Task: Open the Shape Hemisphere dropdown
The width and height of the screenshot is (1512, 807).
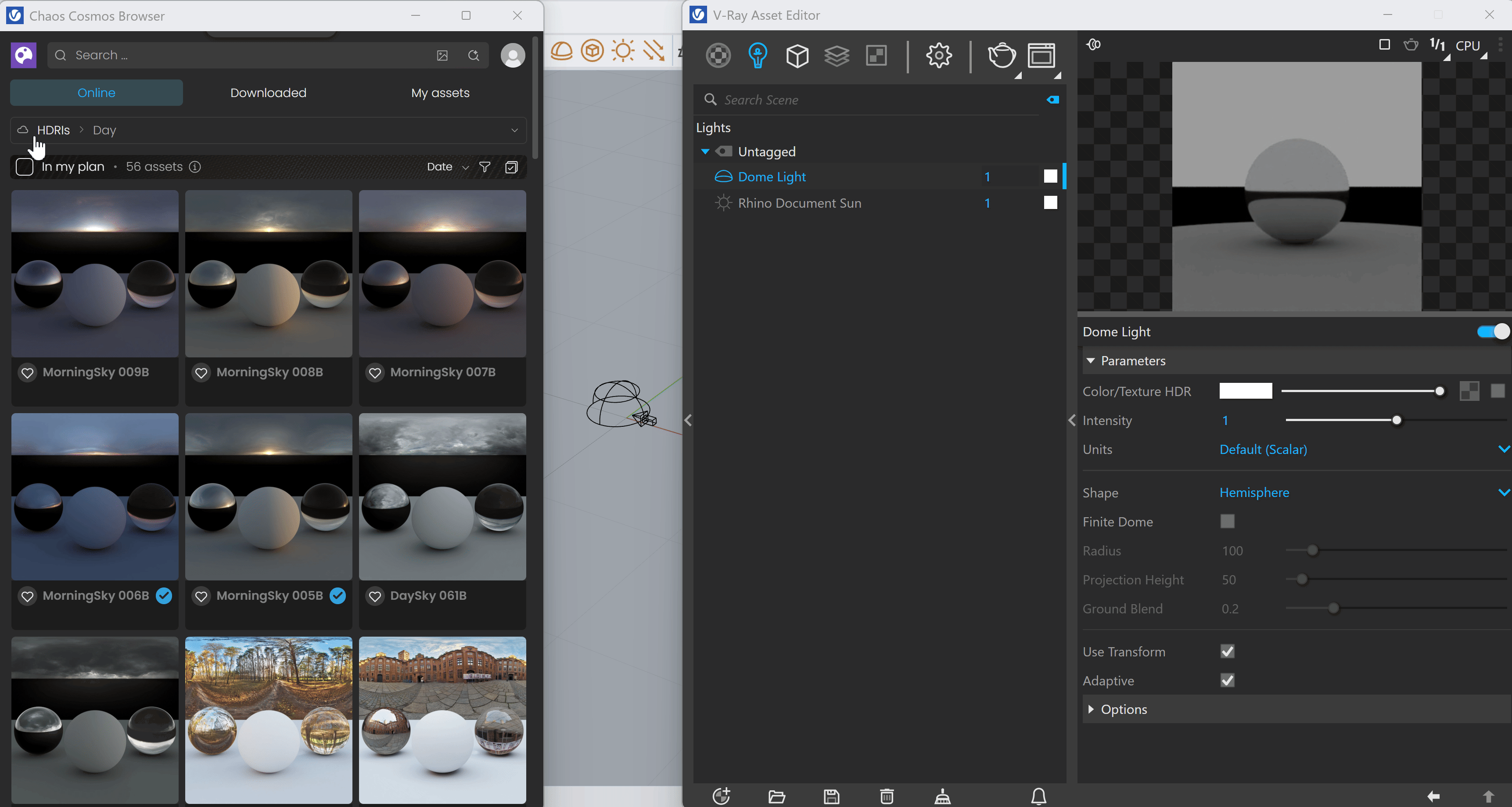Action: click(x=1365, y=492)
